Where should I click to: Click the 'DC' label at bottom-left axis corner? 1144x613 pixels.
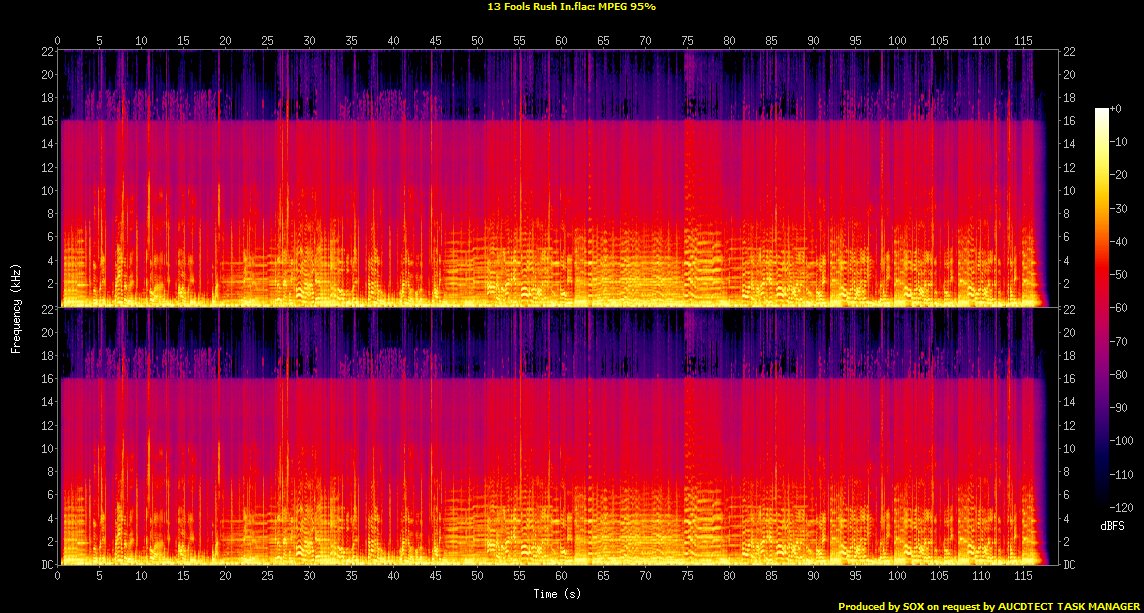coord(48,565)
